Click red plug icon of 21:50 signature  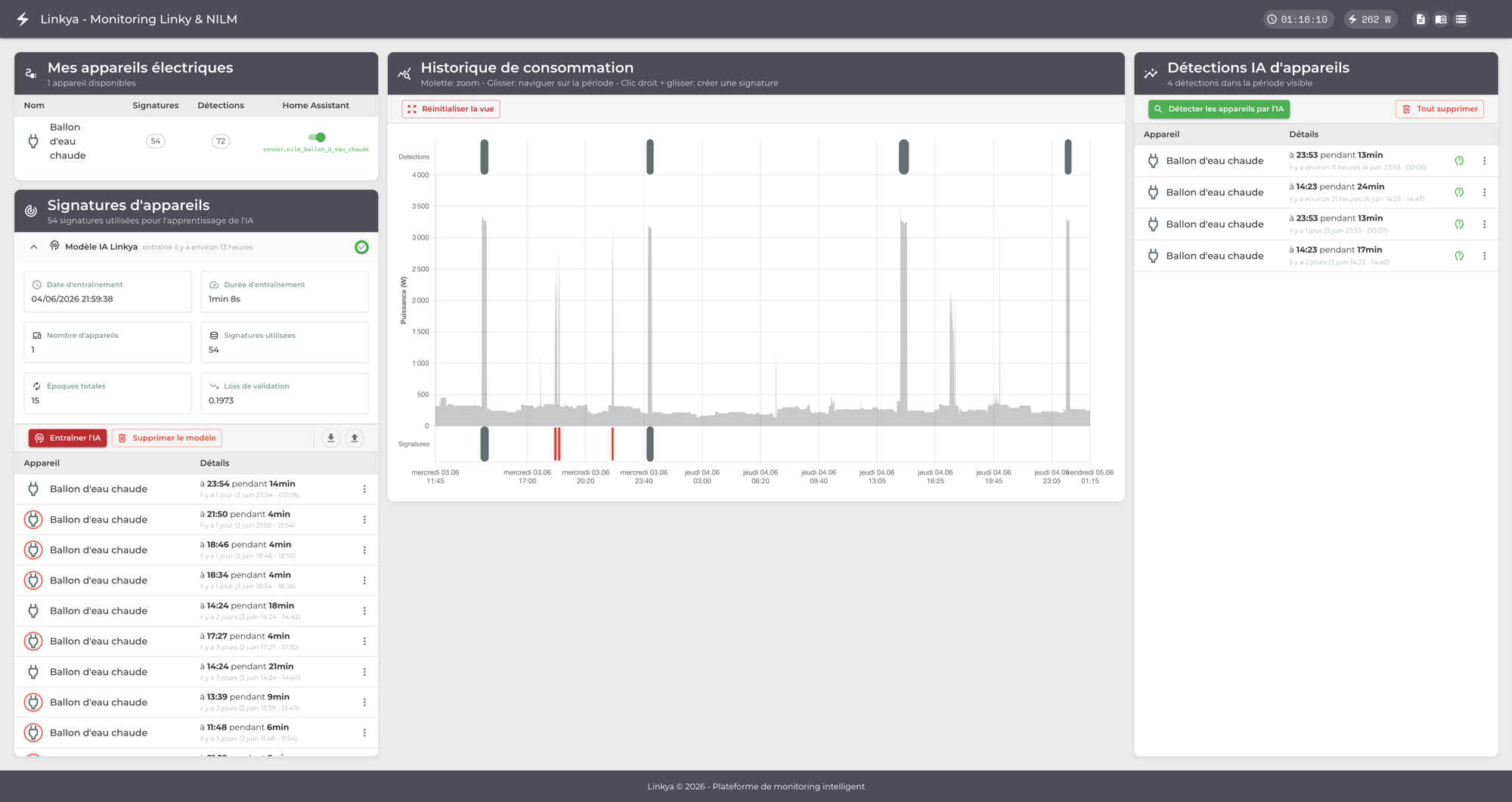(33, 520)
